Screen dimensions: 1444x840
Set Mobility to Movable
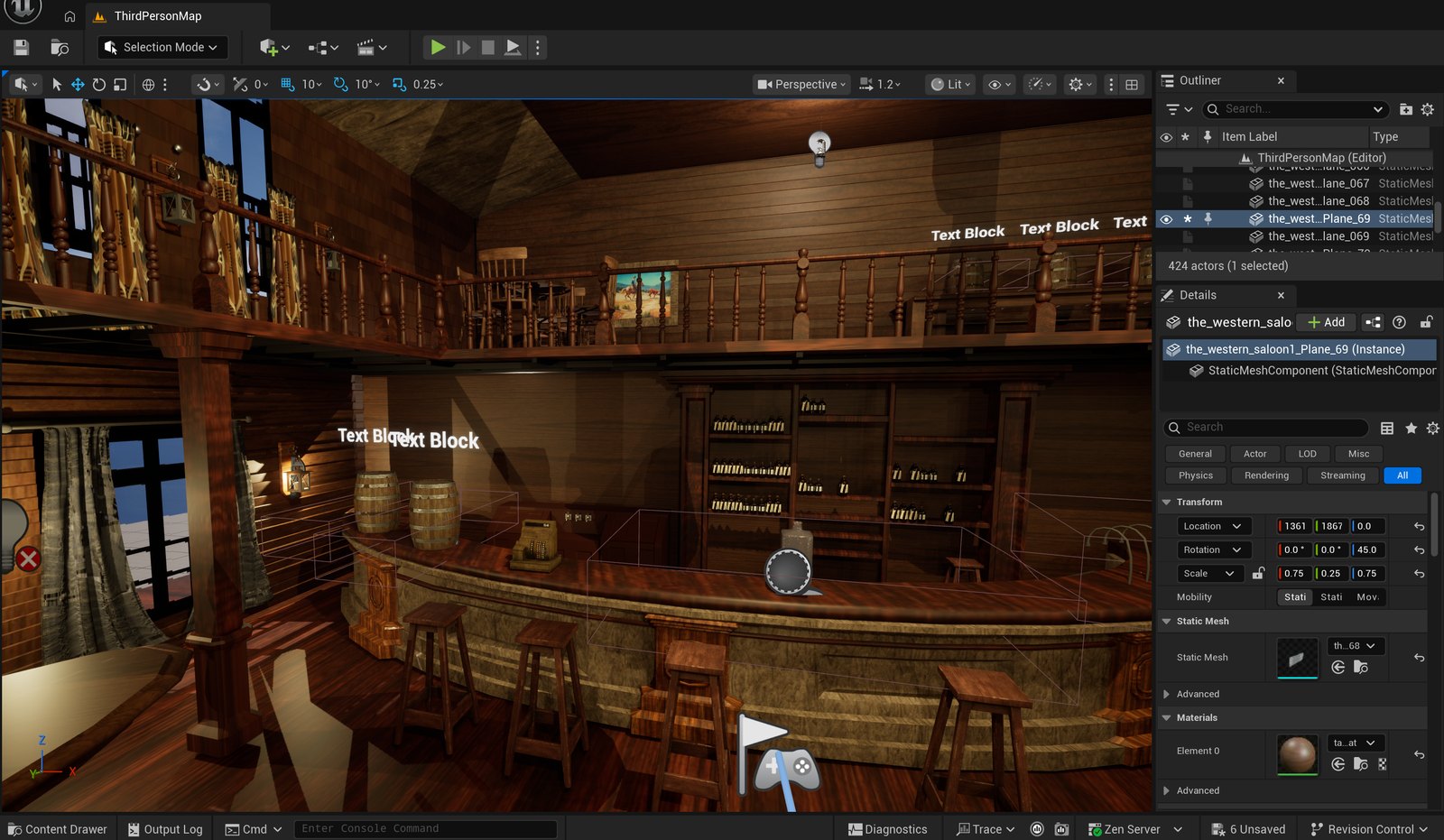pyautogui.click(x=1367, y=597)
